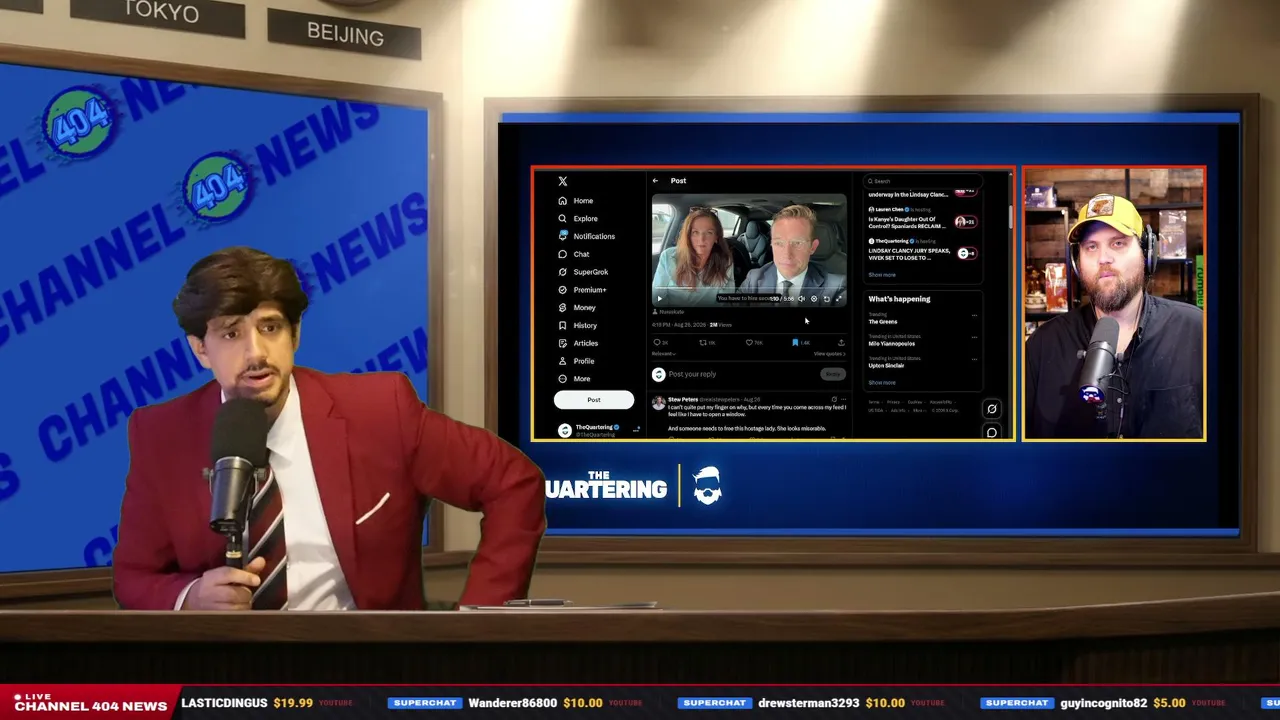Screen dimensions: 1280x720
Task: Click Show more under live spaces
Action: [882, 275]
